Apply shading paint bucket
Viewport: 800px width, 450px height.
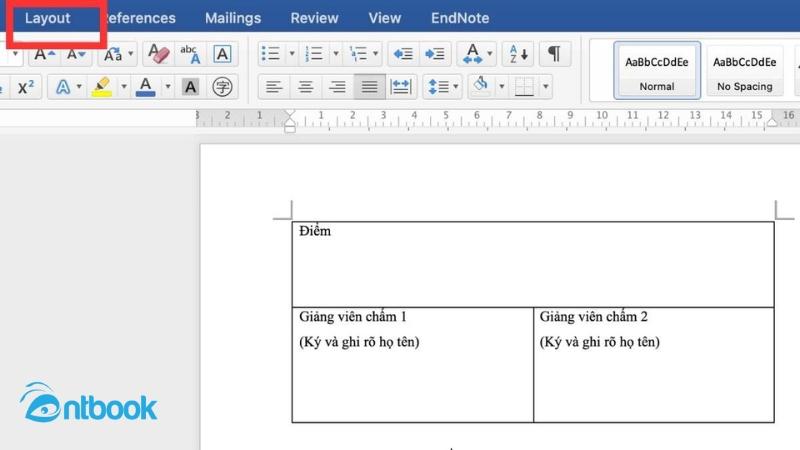481,85
